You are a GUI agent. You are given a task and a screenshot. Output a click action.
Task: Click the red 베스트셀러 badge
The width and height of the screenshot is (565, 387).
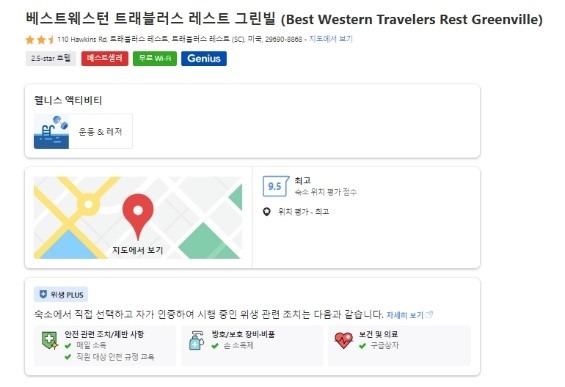[104, 58]
